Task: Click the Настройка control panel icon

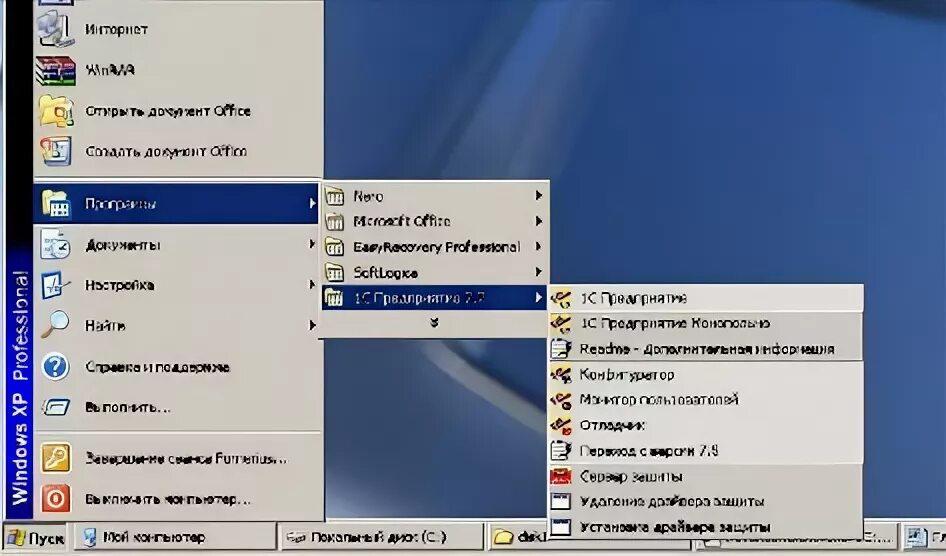Action: point(56,285)
